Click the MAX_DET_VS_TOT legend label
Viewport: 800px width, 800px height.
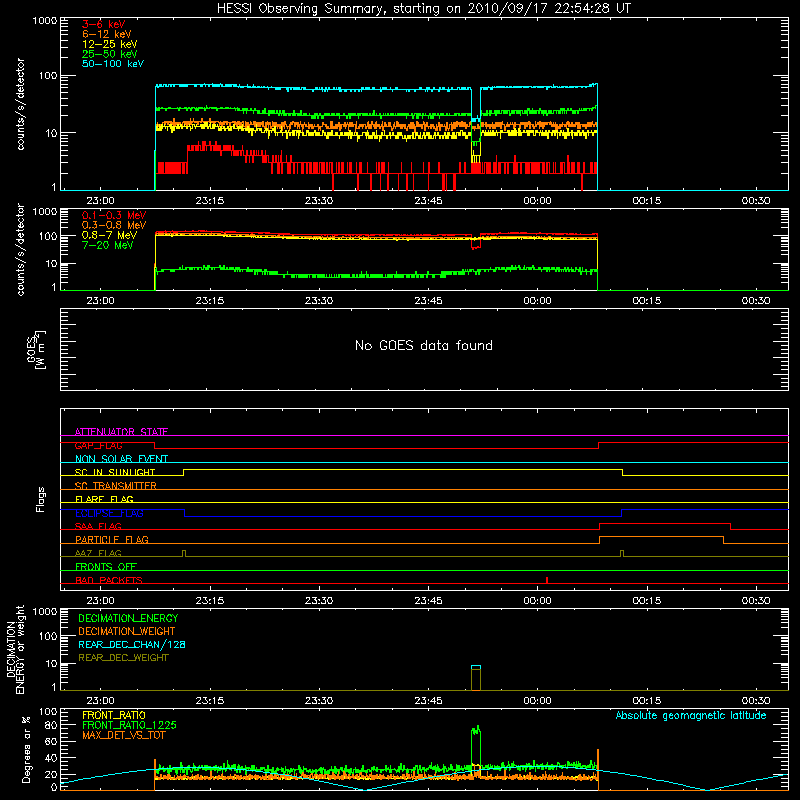[x=124, y=735]
